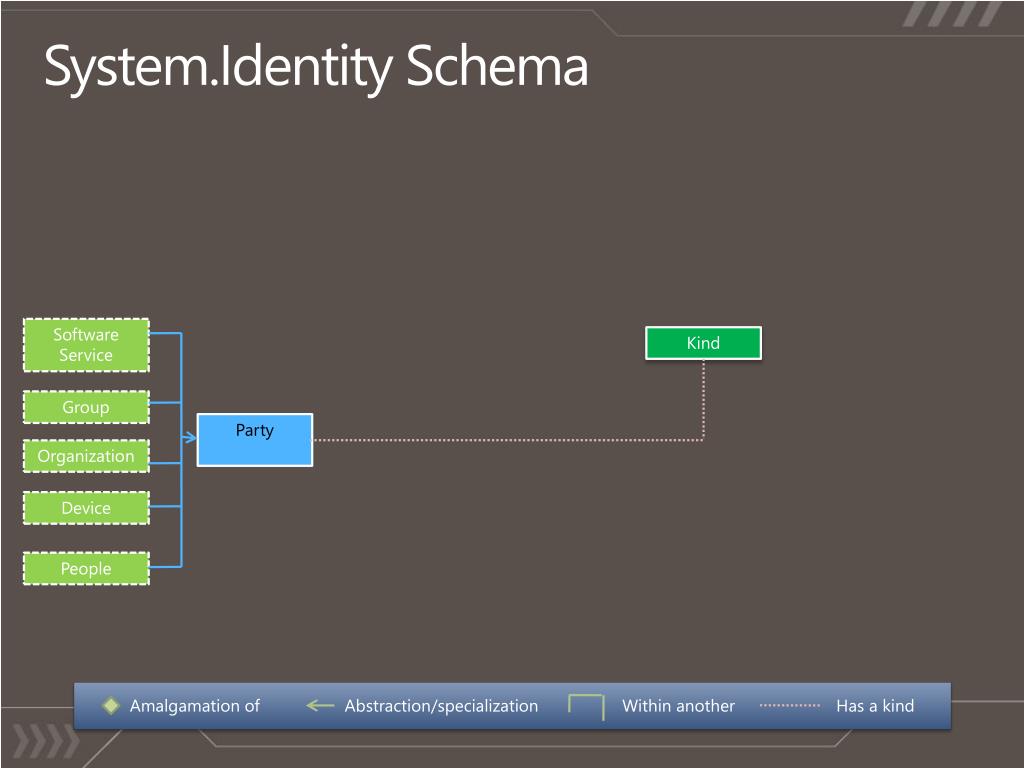Click the diamond Amalgamation icon in legend
1024x768 pixels.
(111, 705)
